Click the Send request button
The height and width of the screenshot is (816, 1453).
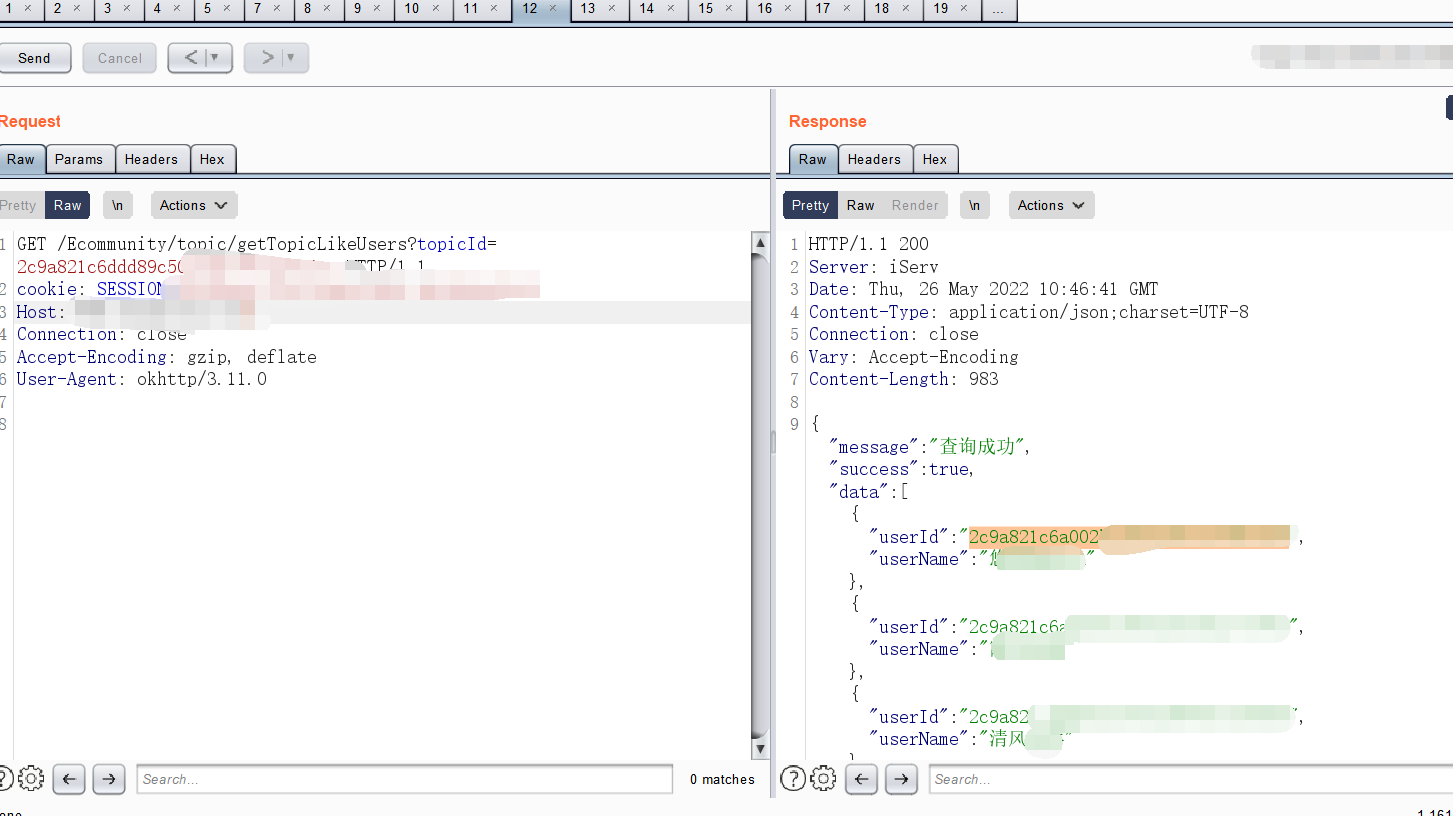click(x=34, y=58)
